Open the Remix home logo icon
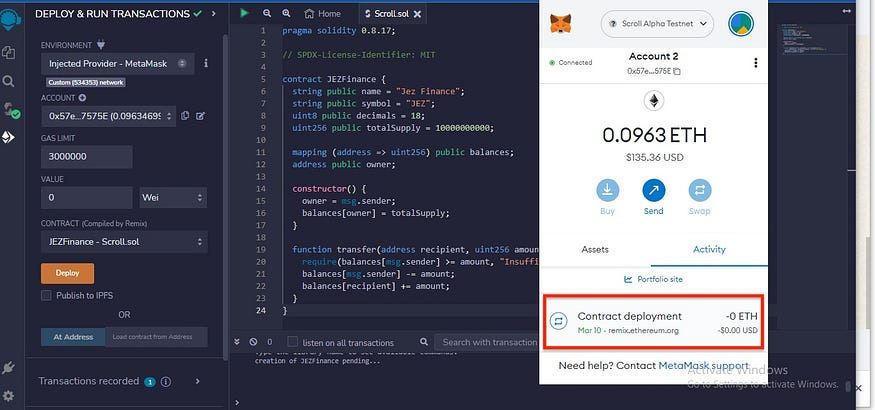This screenshot has width=875, height=410. [x=10, y=20]
